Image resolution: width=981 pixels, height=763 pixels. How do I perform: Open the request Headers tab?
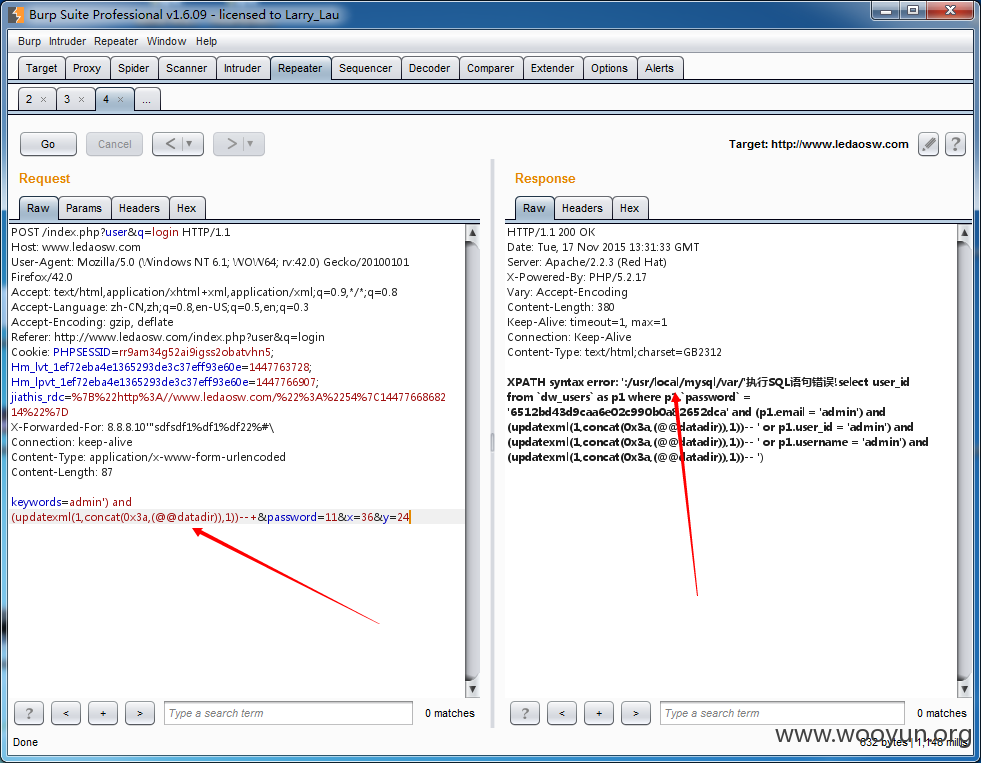(x=139, y=208)
